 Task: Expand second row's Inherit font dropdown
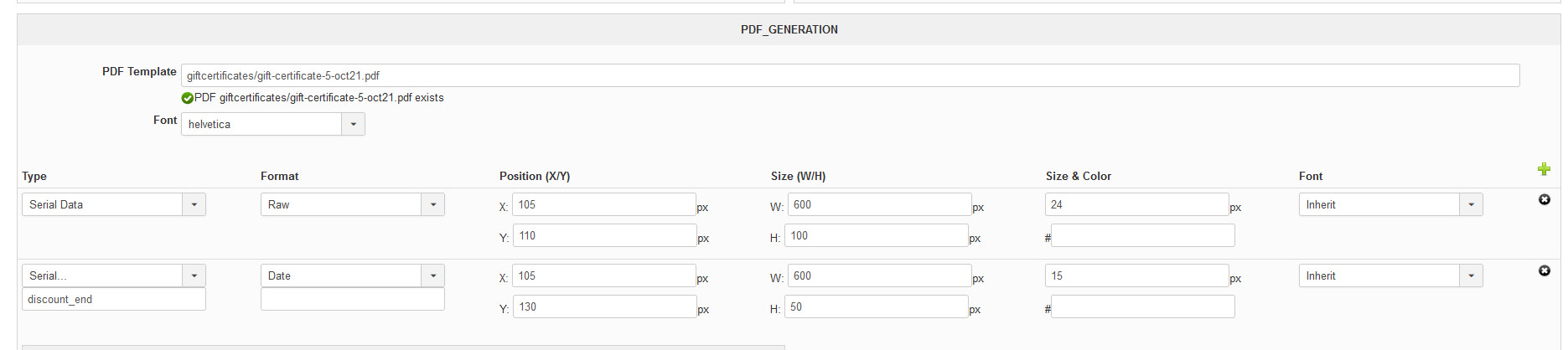click(1471, 275)
